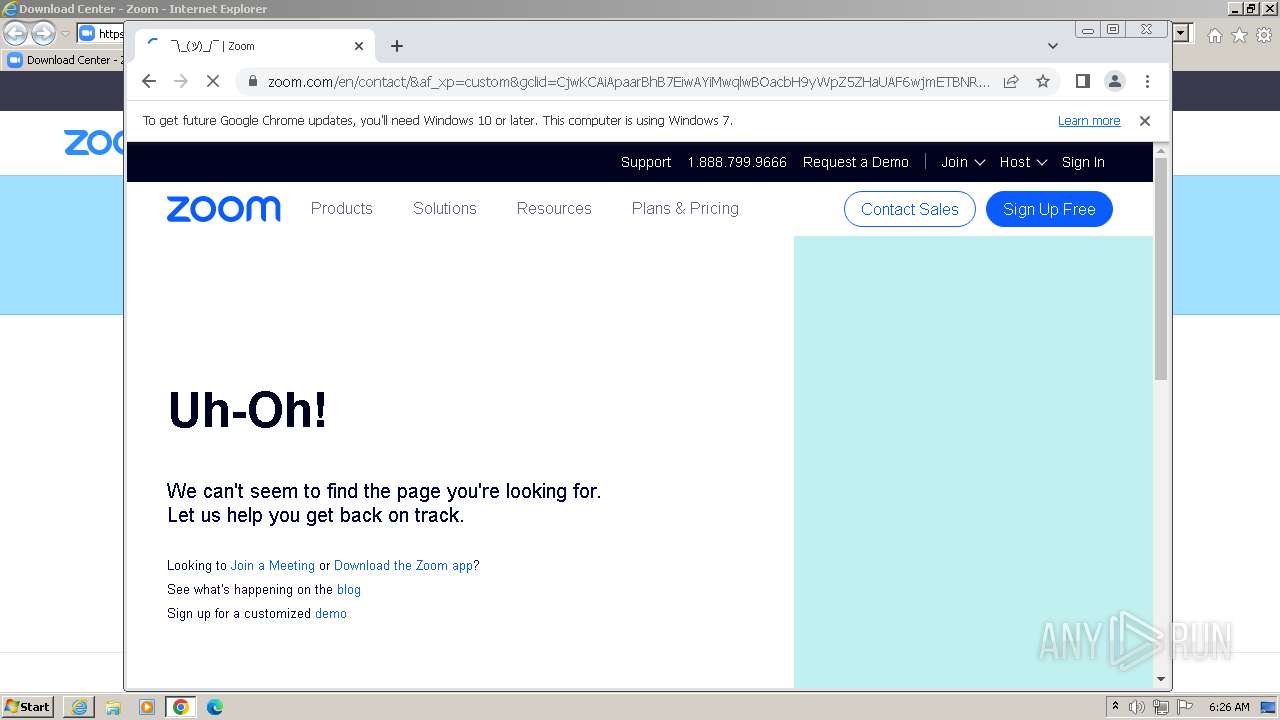
Task: Click the 1.888.799.9666 phone number
Action: [737, 162]
